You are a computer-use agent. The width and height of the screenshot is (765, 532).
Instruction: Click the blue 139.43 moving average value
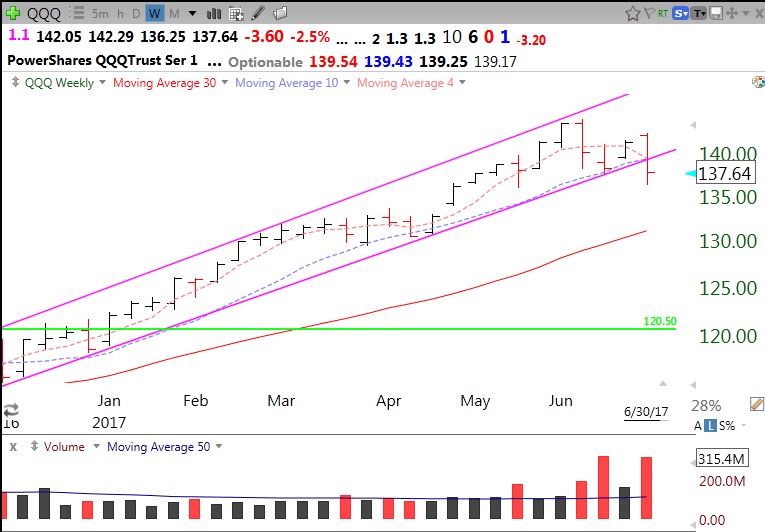(388, 61)
